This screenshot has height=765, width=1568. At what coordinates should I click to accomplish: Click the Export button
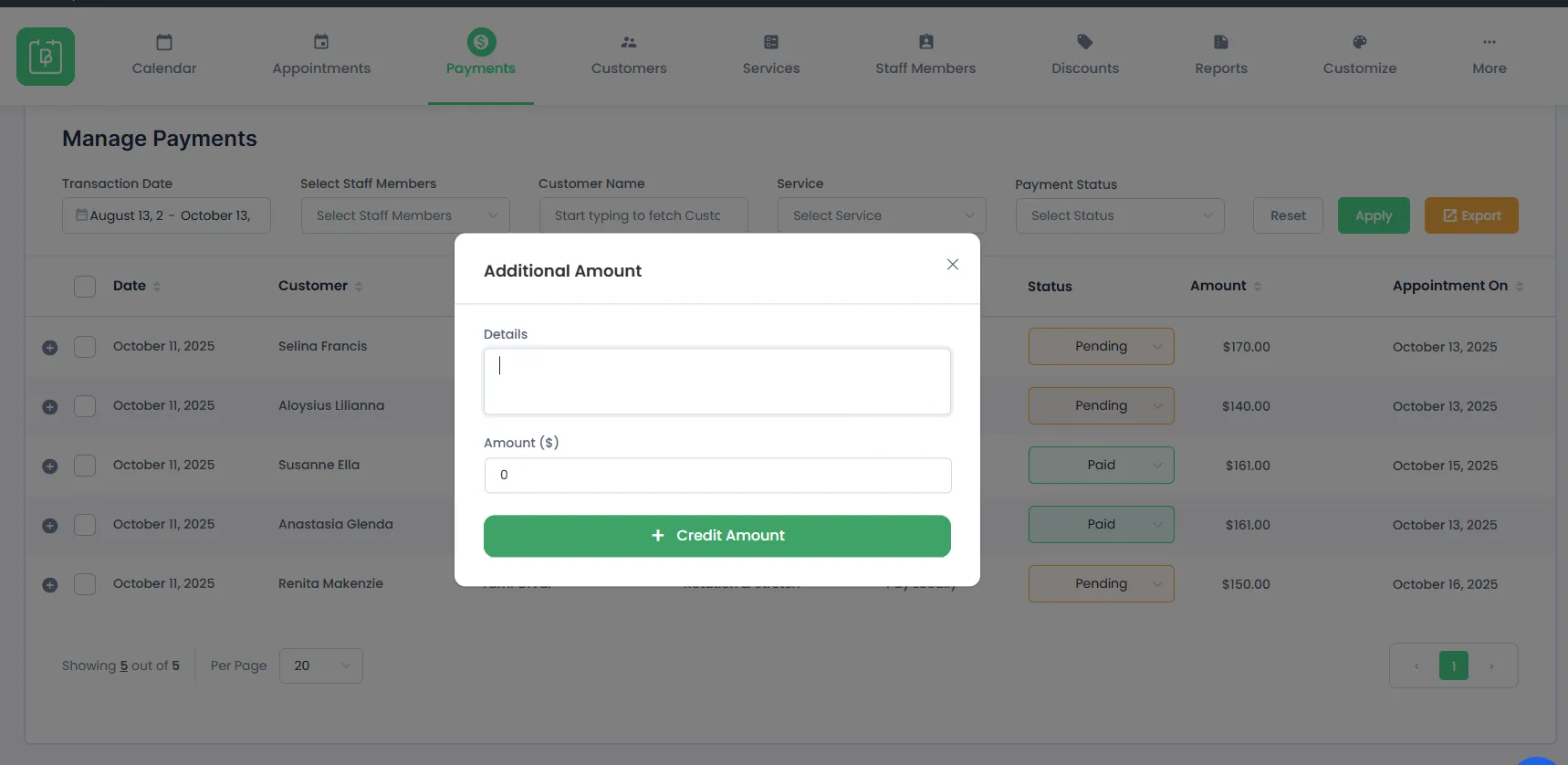pyautogui.click(x=1470, y=216)
